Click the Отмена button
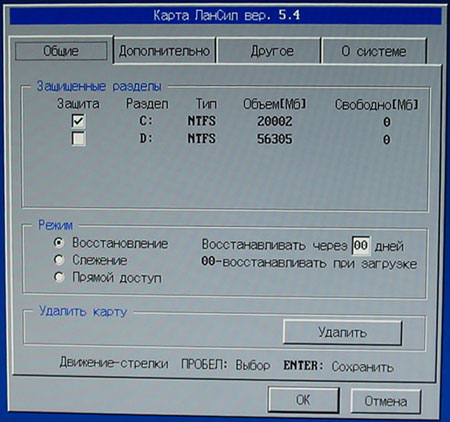 [386, 401]
